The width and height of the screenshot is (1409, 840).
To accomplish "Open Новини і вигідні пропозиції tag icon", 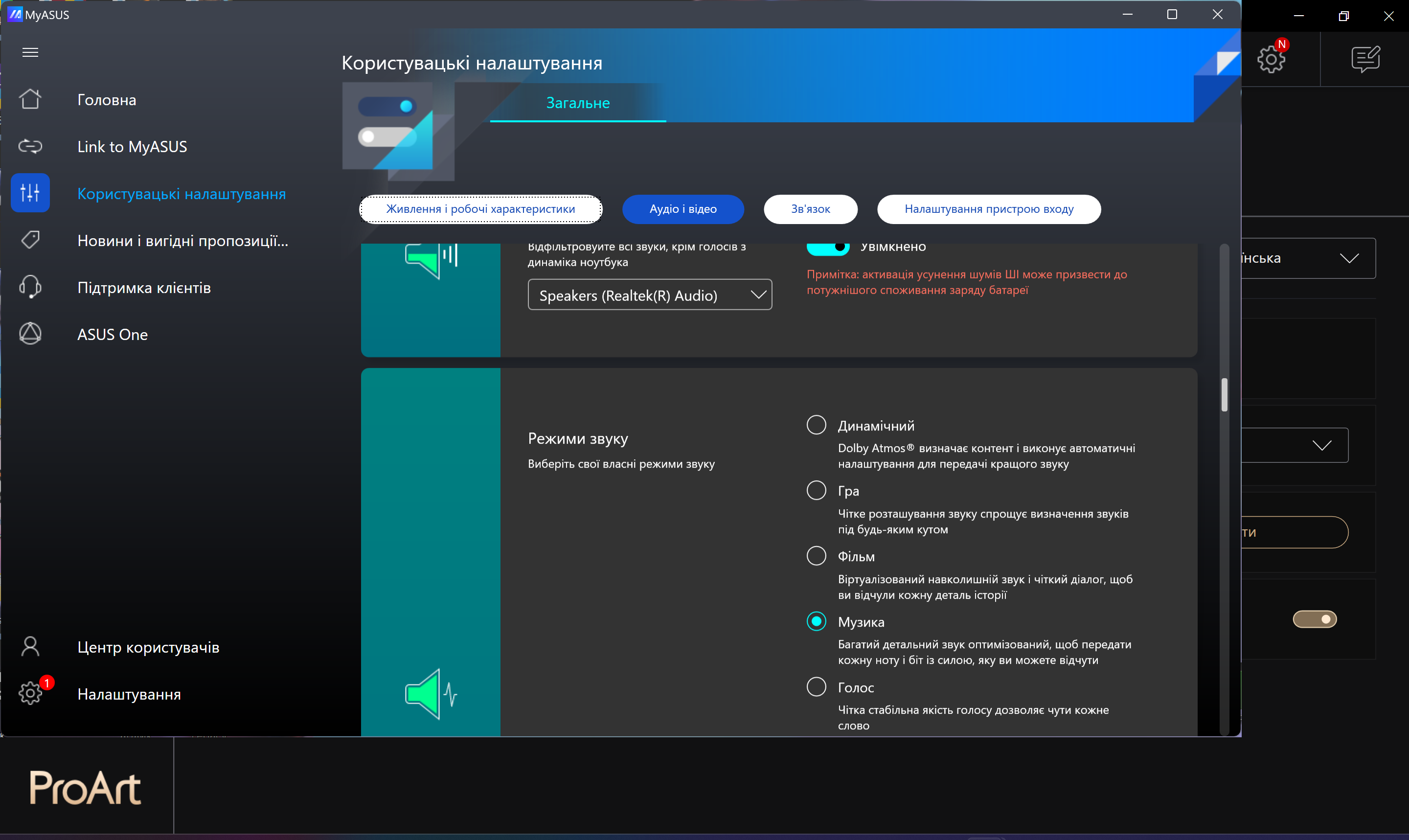I will [30, 240].
